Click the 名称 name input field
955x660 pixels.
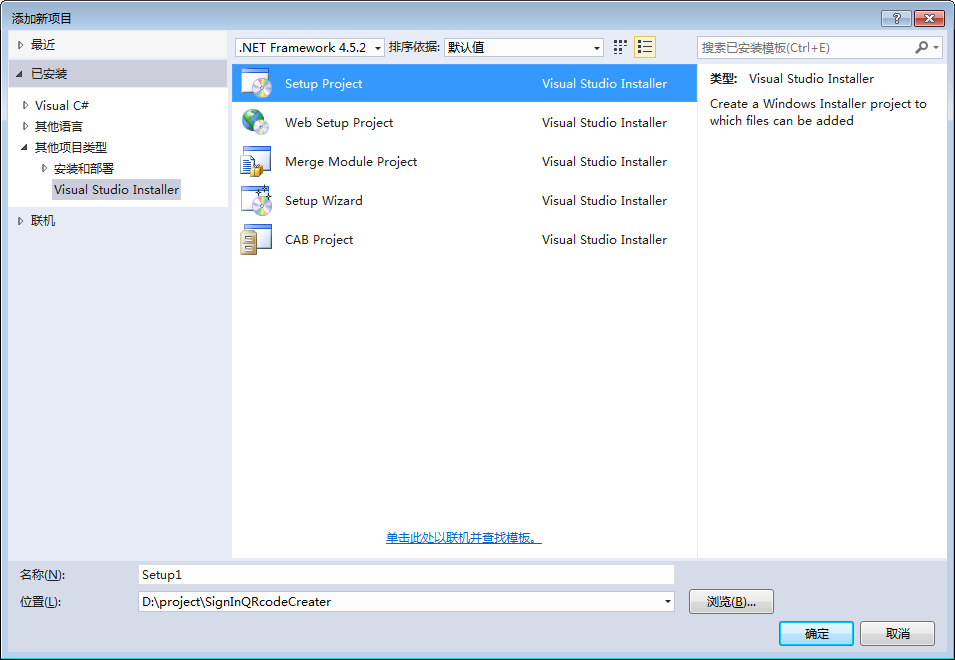point(406,575)
